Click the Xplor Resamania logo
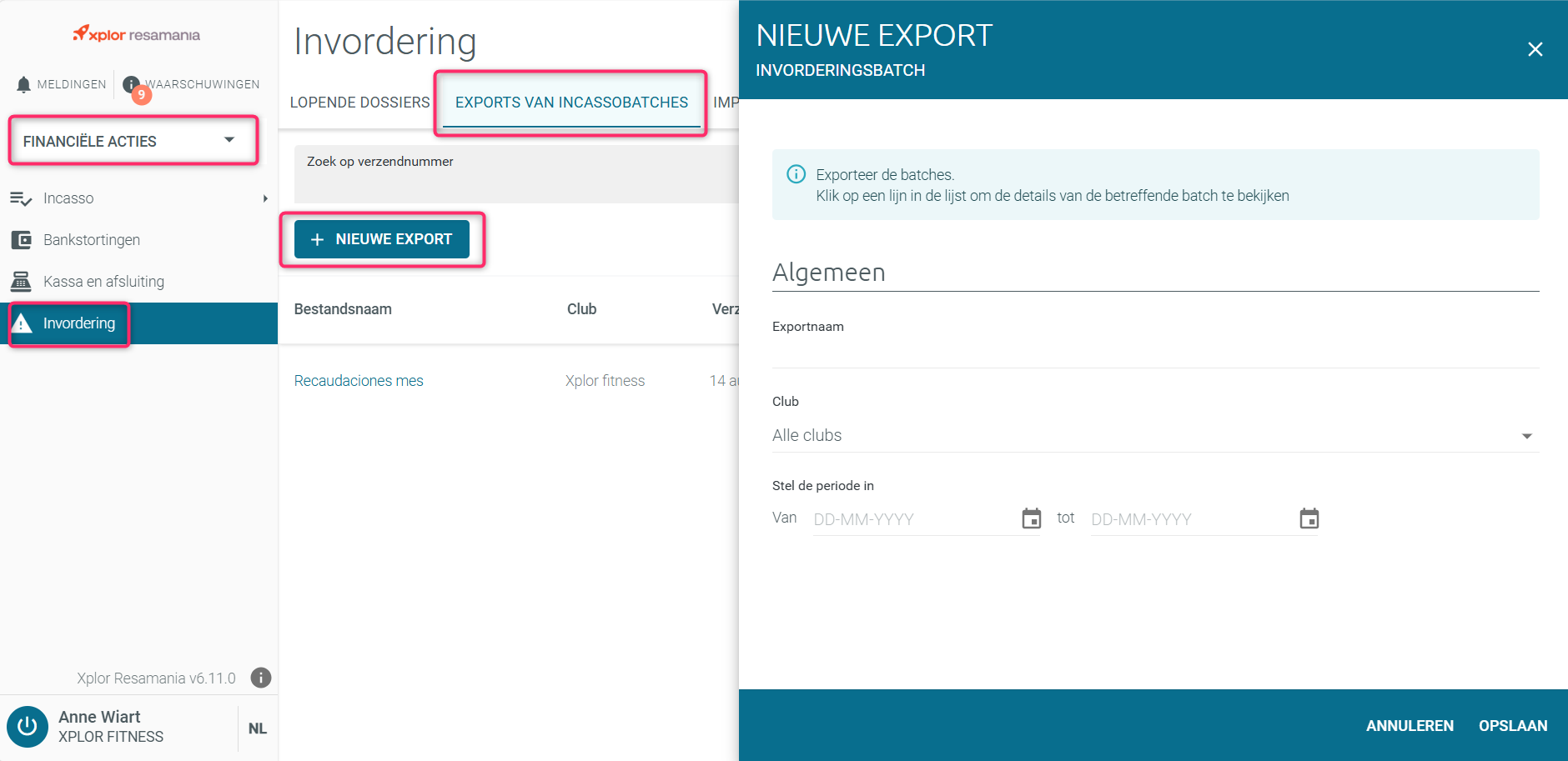 (x=136, y=34)
